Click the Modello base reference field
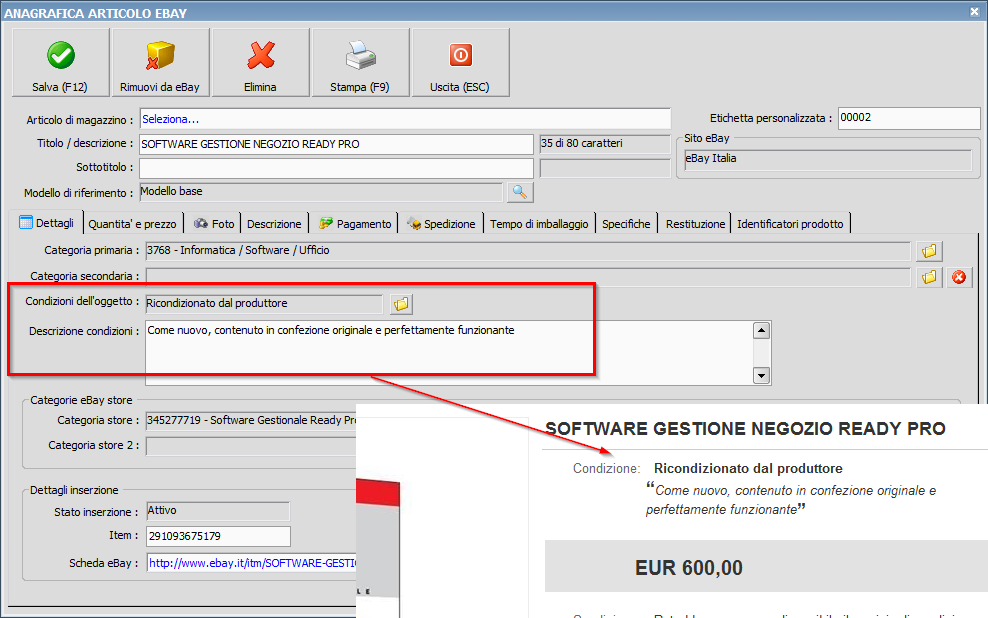The image size is (988, 618). click(x=321, y=192)
